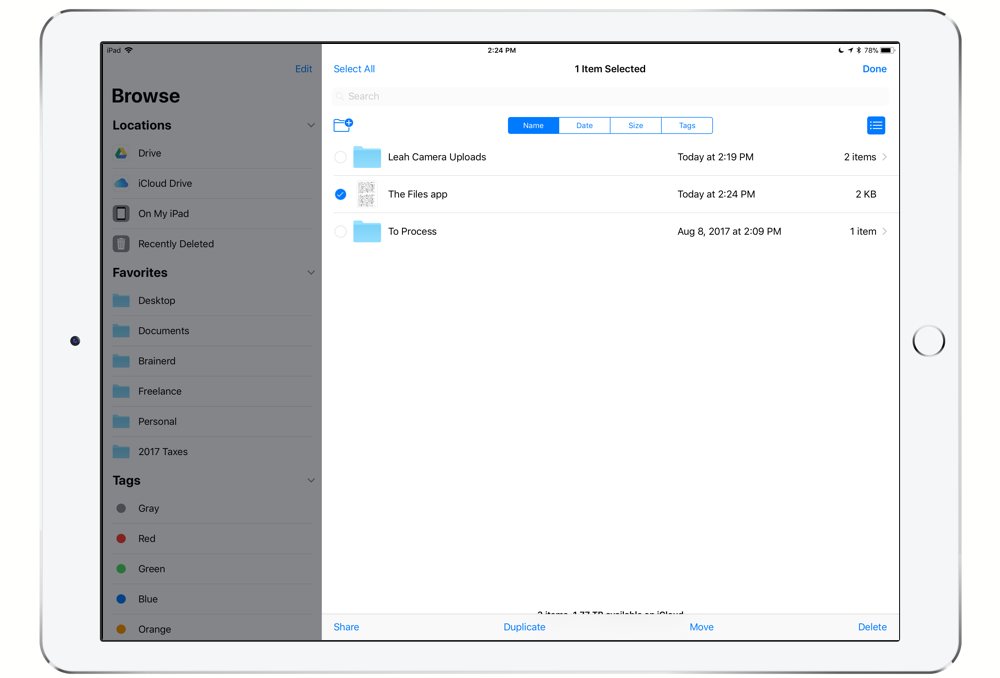Collapse the Favorites section chevron
Image resolution: width=1000 pixels, height=678 pixels.
click(x=311, y=273)
